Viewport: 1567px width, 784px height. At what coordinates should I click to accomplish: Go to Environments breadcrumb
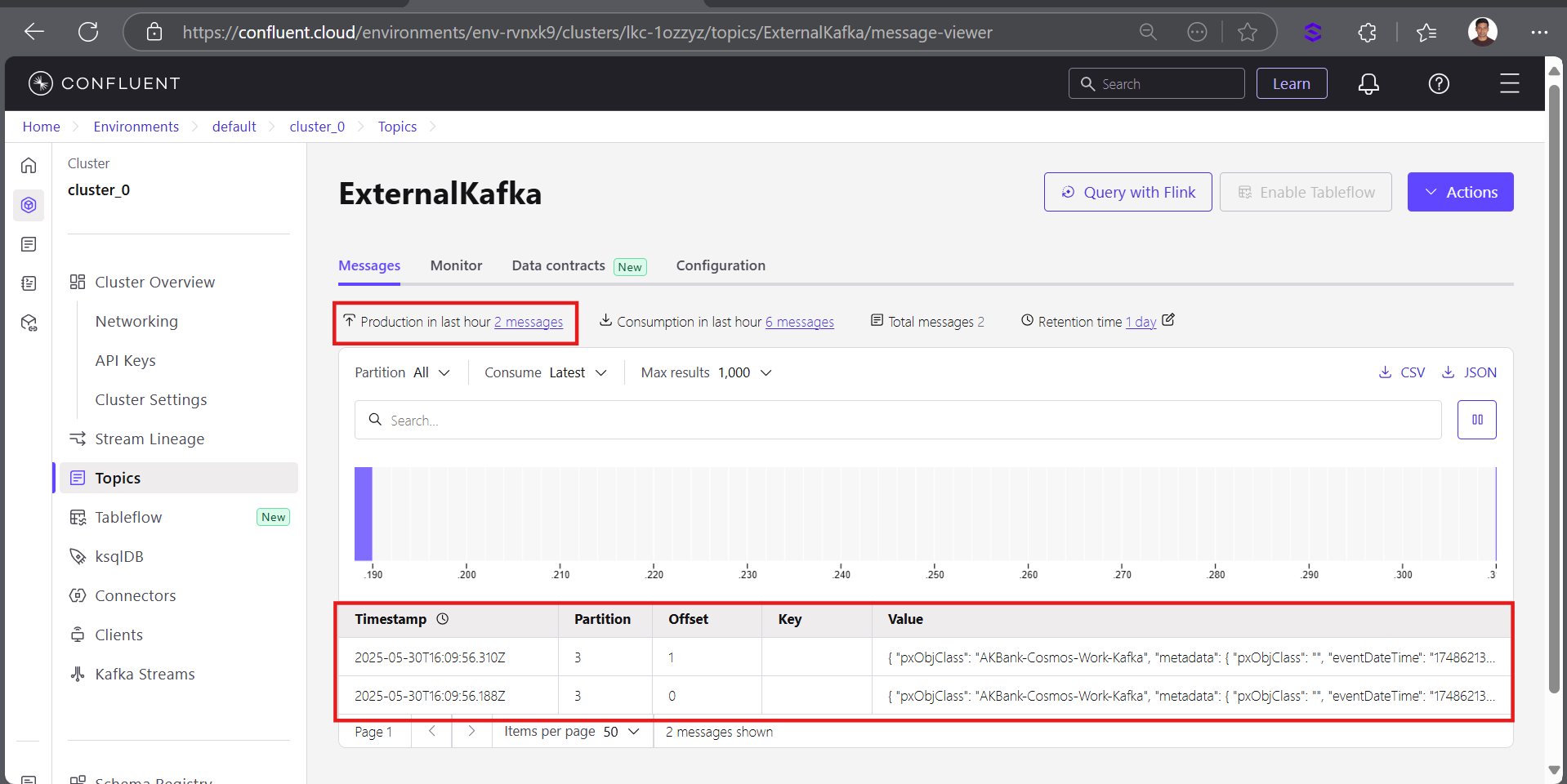pyautogui.click(x=136, y=127)
